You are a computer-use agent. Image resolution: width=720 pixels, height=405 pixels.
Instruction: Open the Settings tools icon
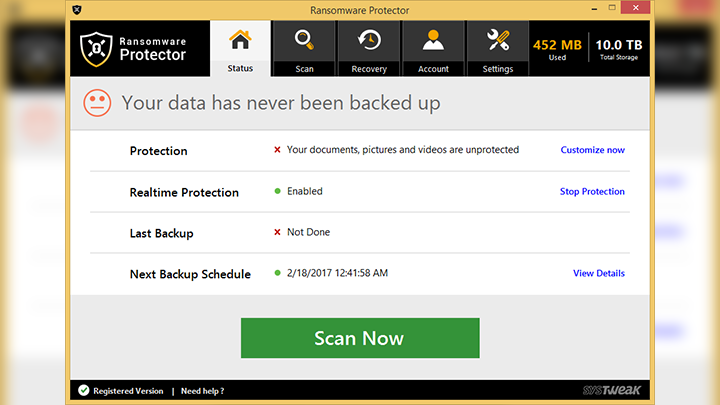(498, 41)
